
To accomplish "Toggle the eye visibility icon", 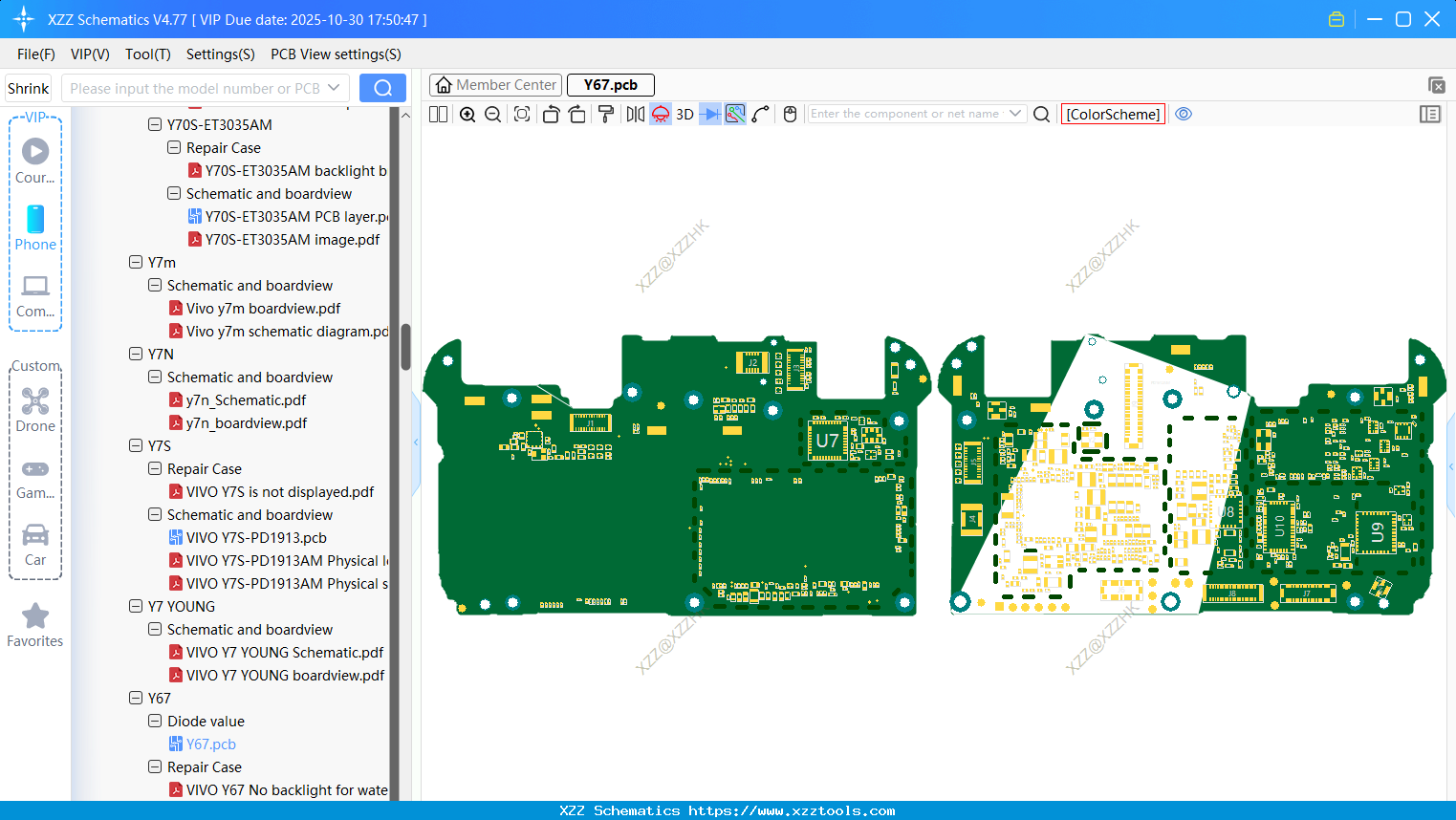I will pos(1184,114).
